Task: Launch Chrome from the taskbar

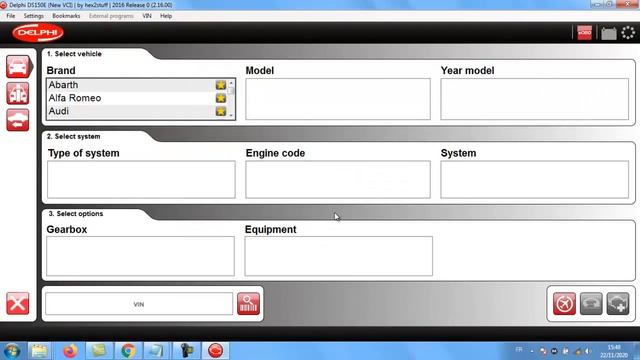Action: tap(128, 351)
